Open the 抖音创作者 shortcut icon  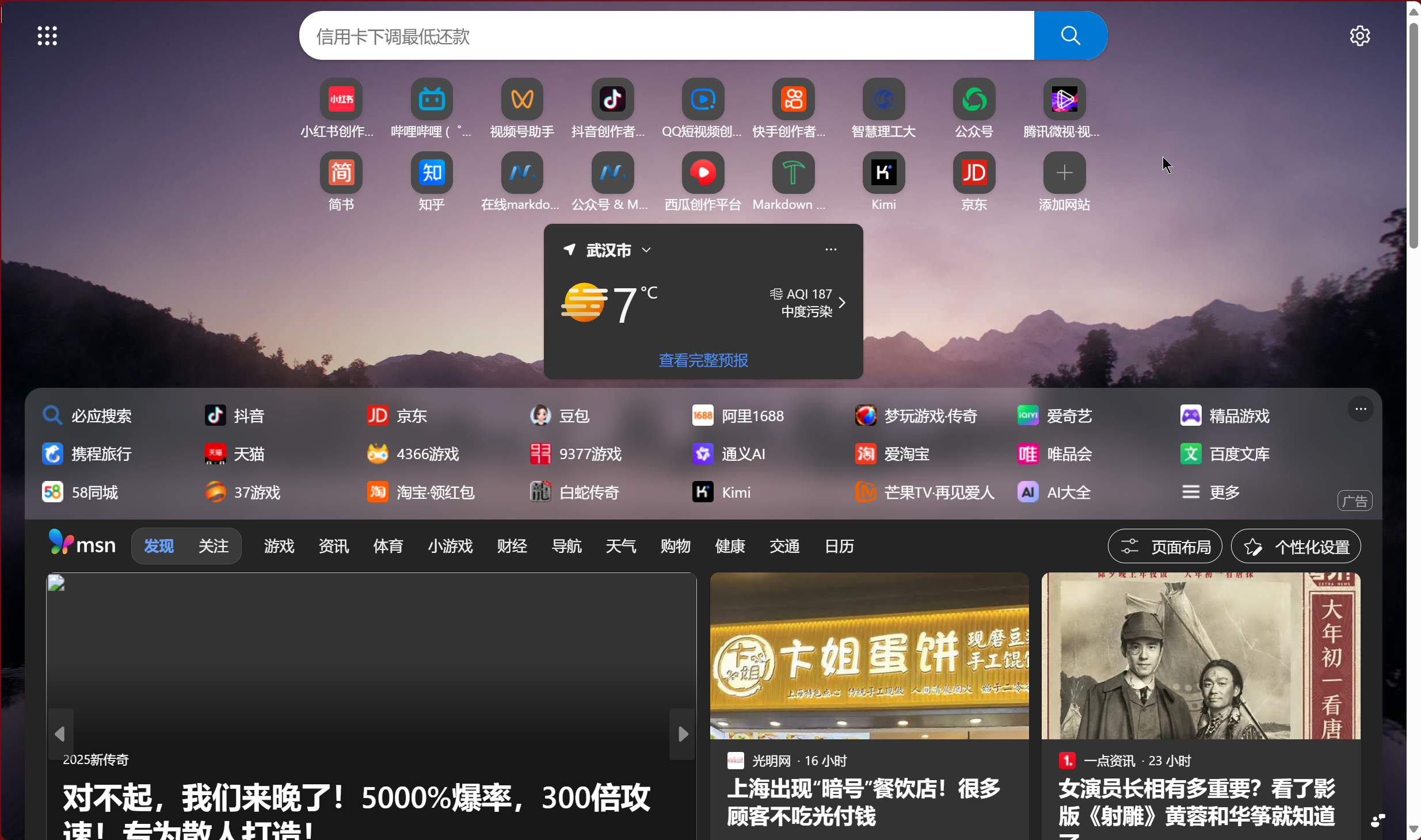click(x=612, y=99)
